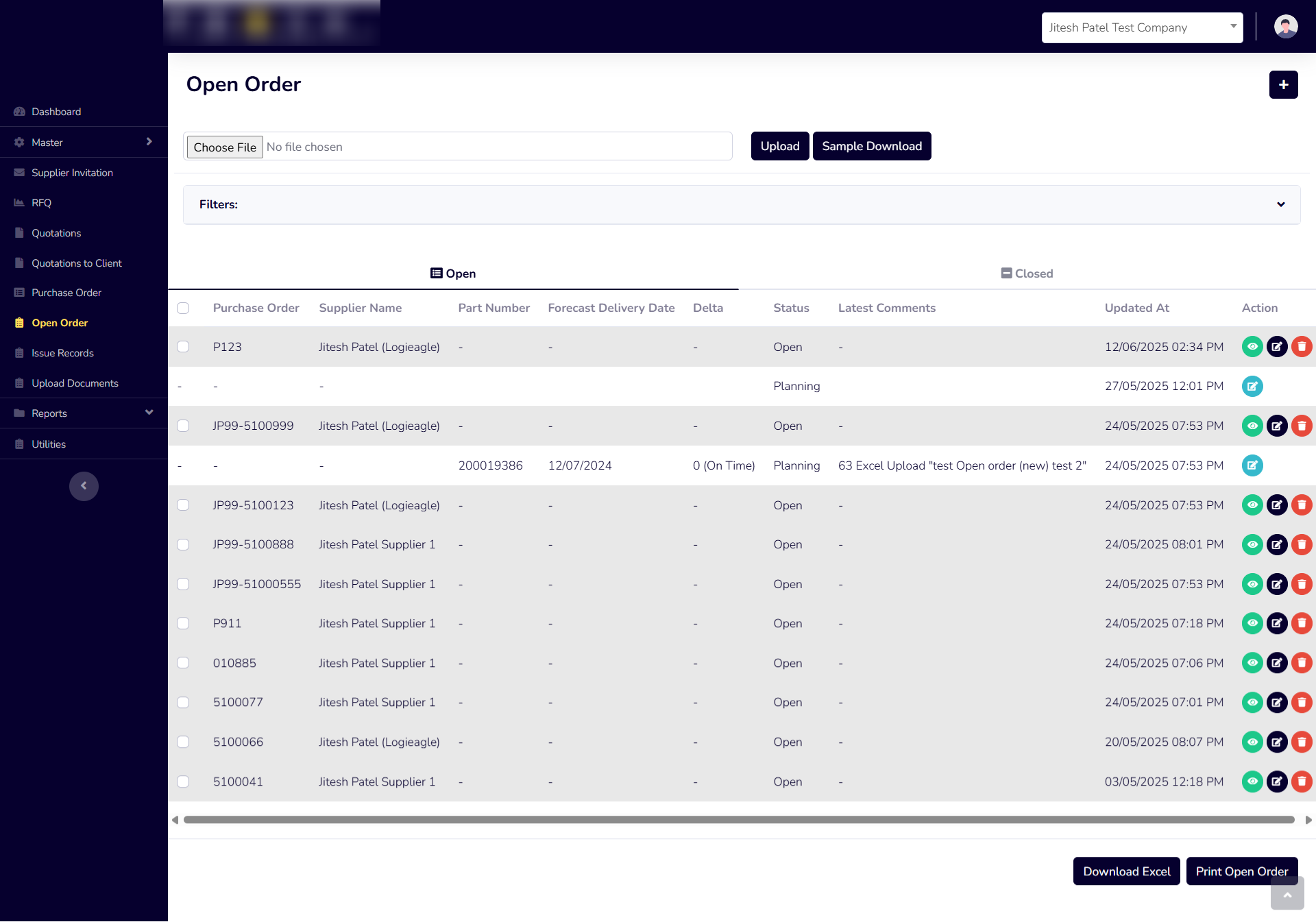Select the Open tab
Viewport: 1316px width, 922px height.
click(x=453, y=274)
